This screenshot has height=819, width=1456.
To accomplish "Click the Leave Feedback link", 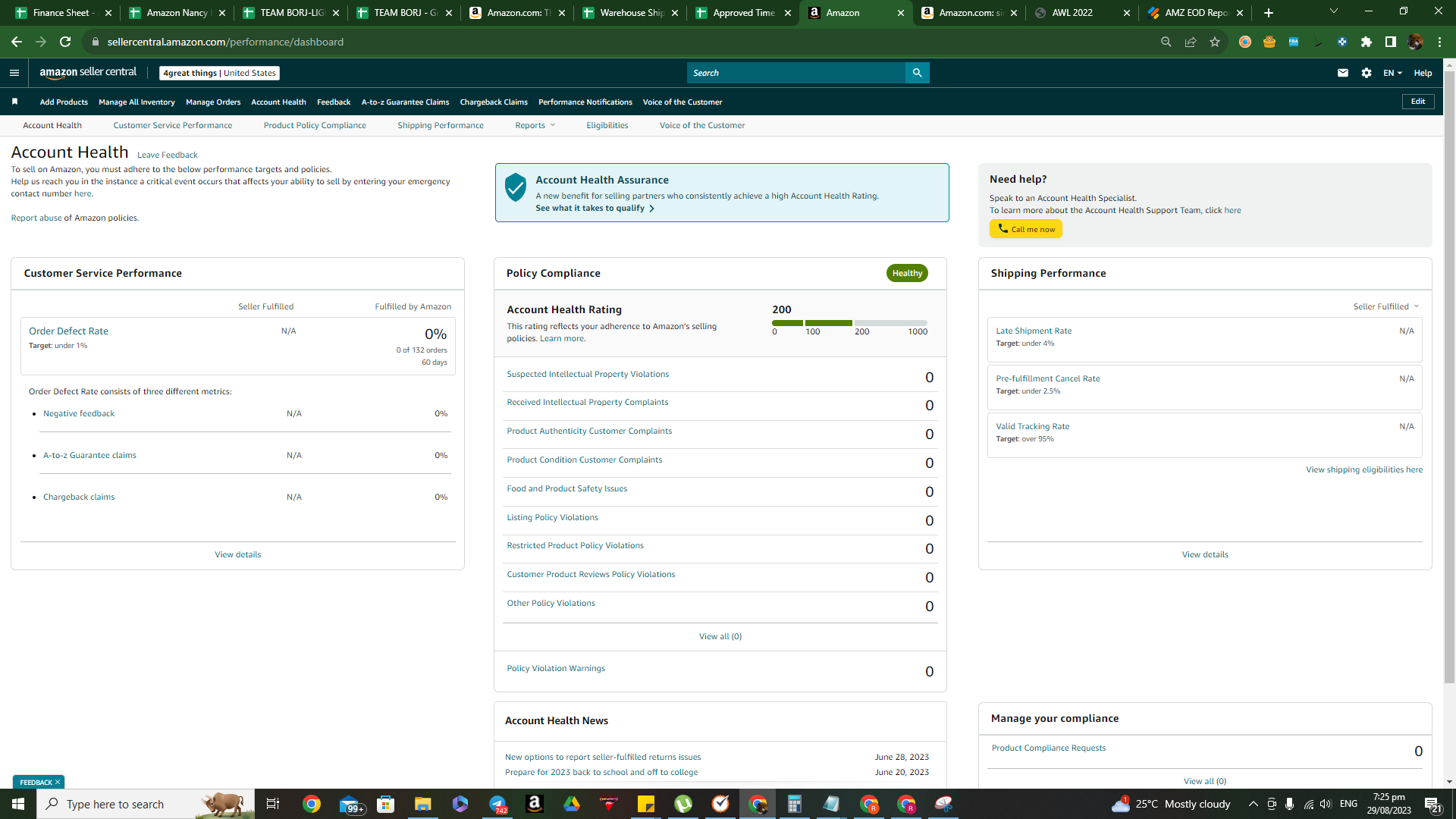I will tap(168, 155).
